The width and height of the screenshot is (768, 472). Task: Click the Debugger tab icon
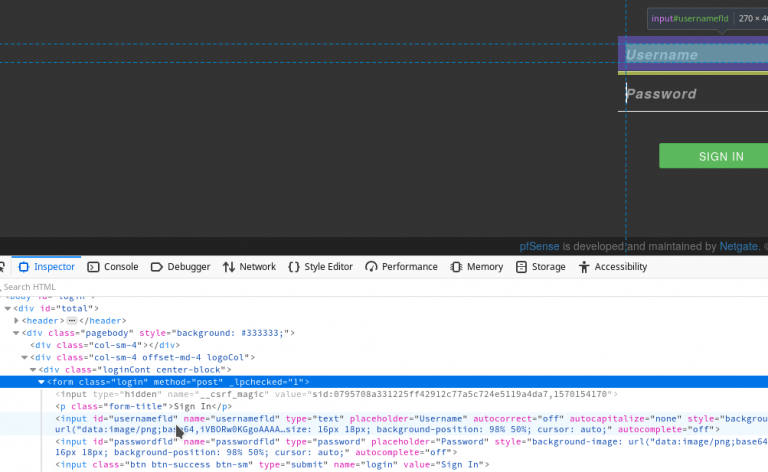[156, 267]
